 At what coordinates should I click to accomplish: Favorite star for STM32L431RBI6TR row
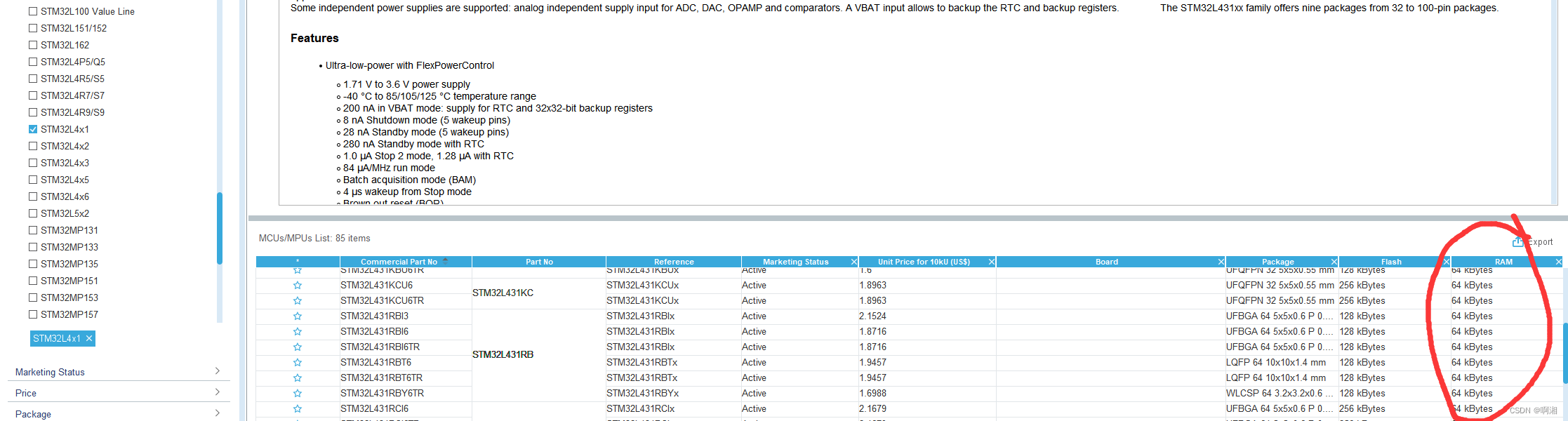click(298, 347)
